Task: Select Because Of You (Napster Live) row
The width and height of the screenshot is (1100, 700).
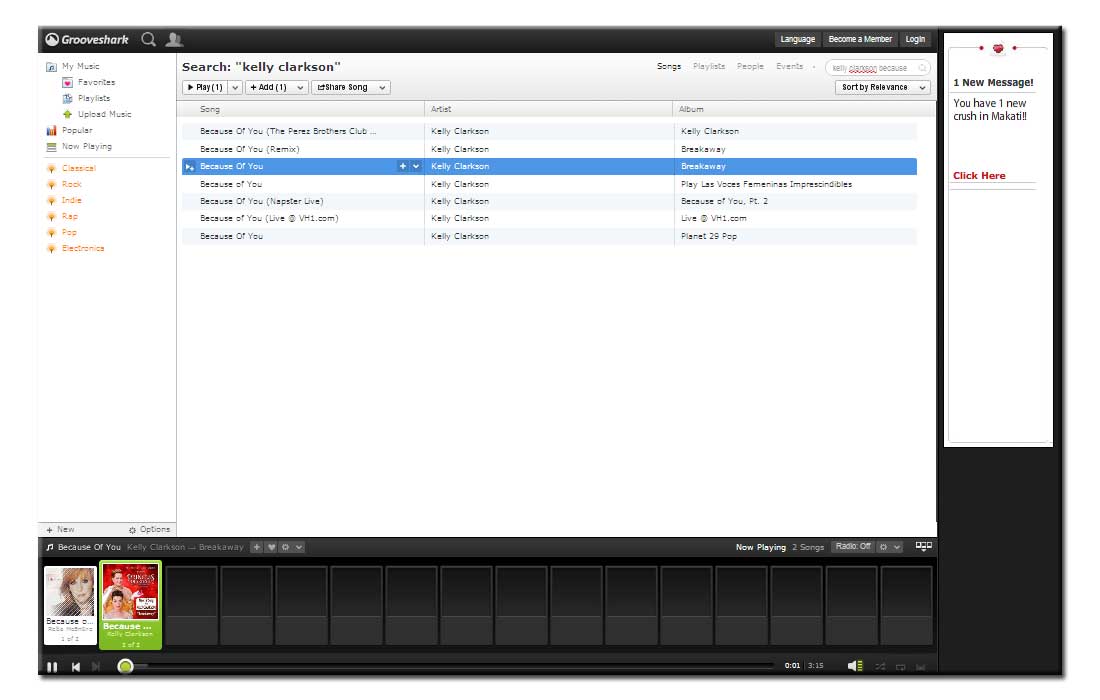Action: pos(549,201)
